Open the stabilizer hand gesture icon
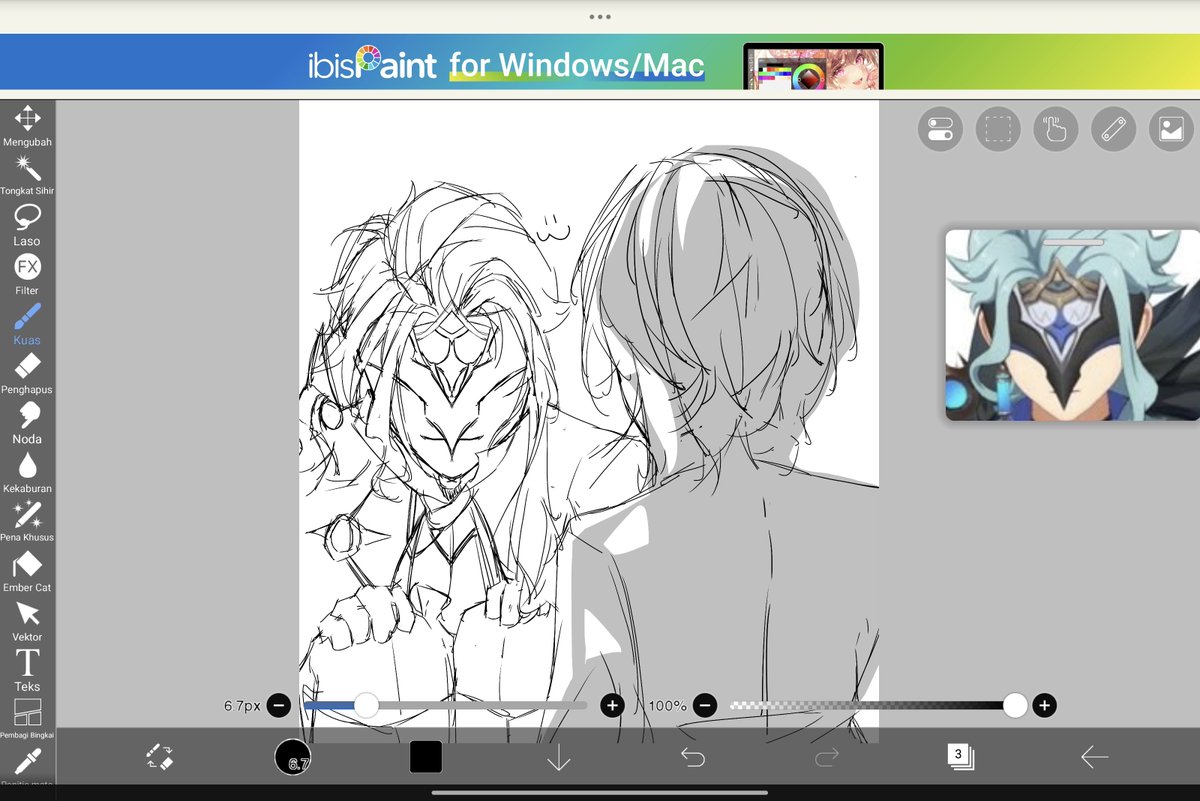This screenshot has width=1200, height=801. [1056, 129]
